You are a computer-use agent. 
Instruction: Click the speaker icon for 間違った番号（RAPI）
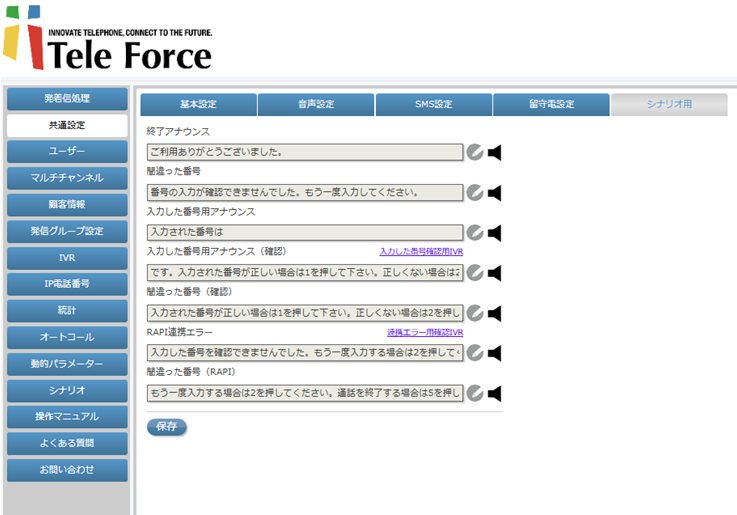point(494,393)
